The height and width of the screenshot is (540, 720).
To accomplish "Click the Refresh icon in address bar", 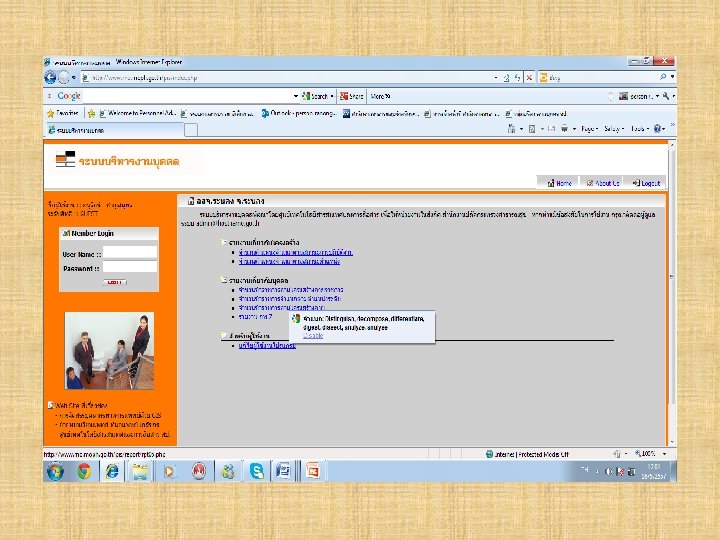I will click(518, 78).
